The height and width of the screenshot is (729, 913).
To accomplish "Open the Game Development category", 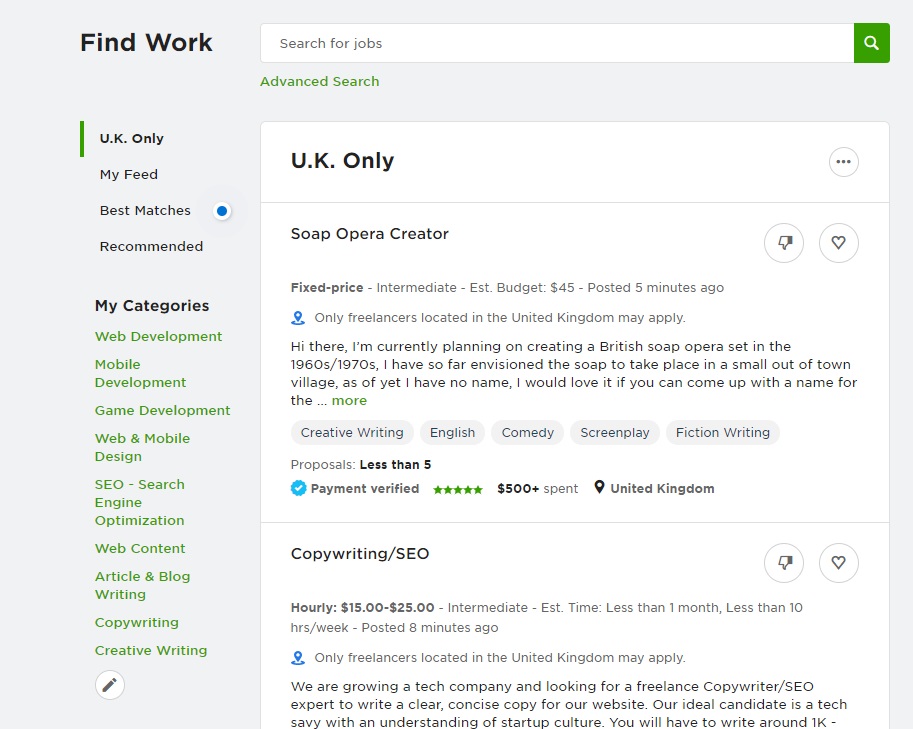I will [162, 411].
